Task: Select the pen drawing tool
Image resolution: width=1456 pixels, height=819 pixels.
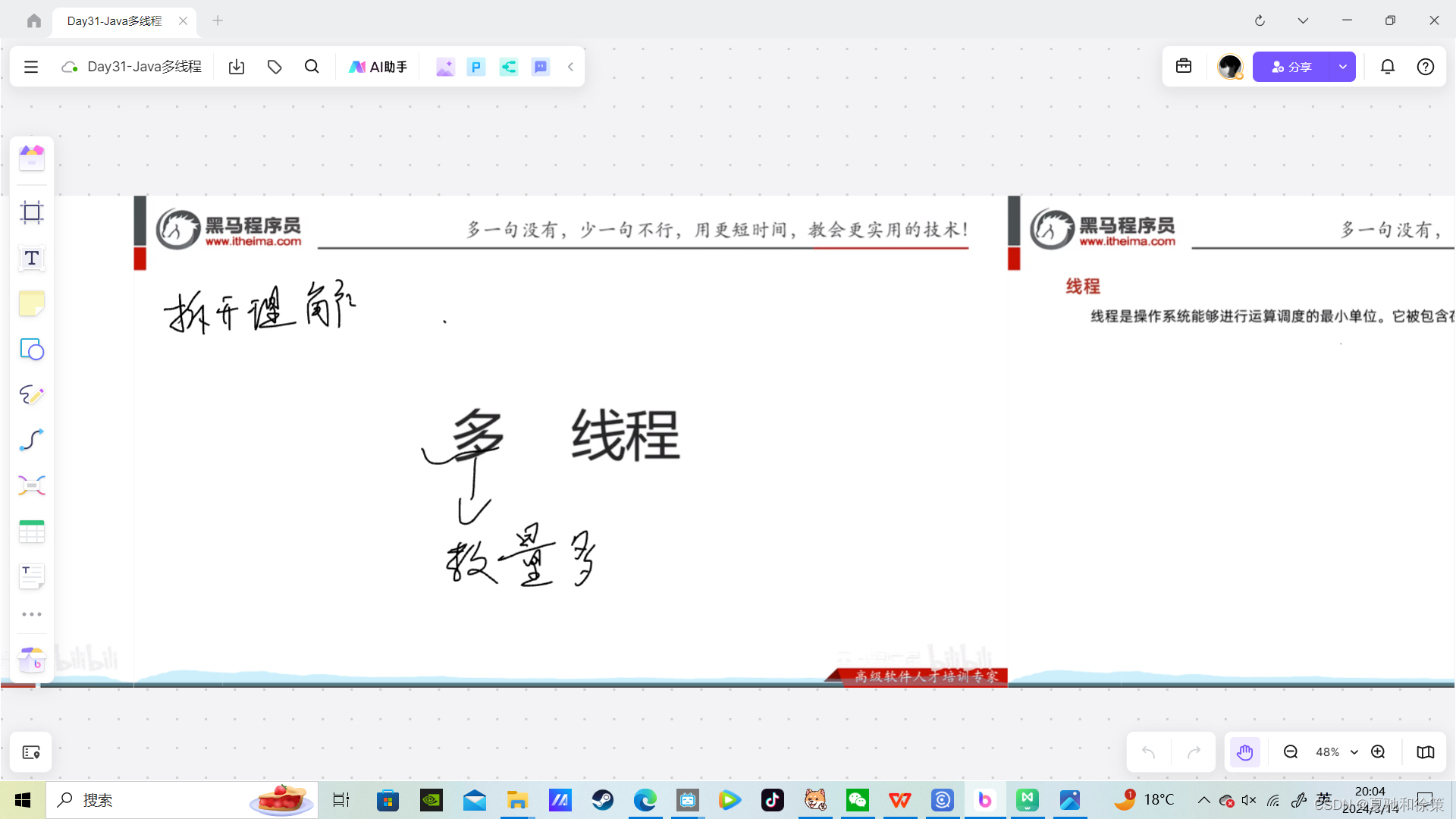Action: tap(31, 394)
